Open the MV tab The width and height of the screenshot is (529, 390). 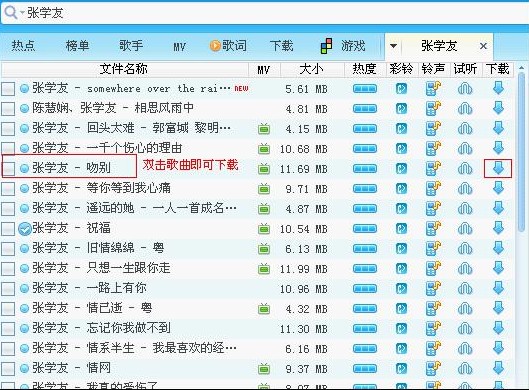[x=179, y=47]
